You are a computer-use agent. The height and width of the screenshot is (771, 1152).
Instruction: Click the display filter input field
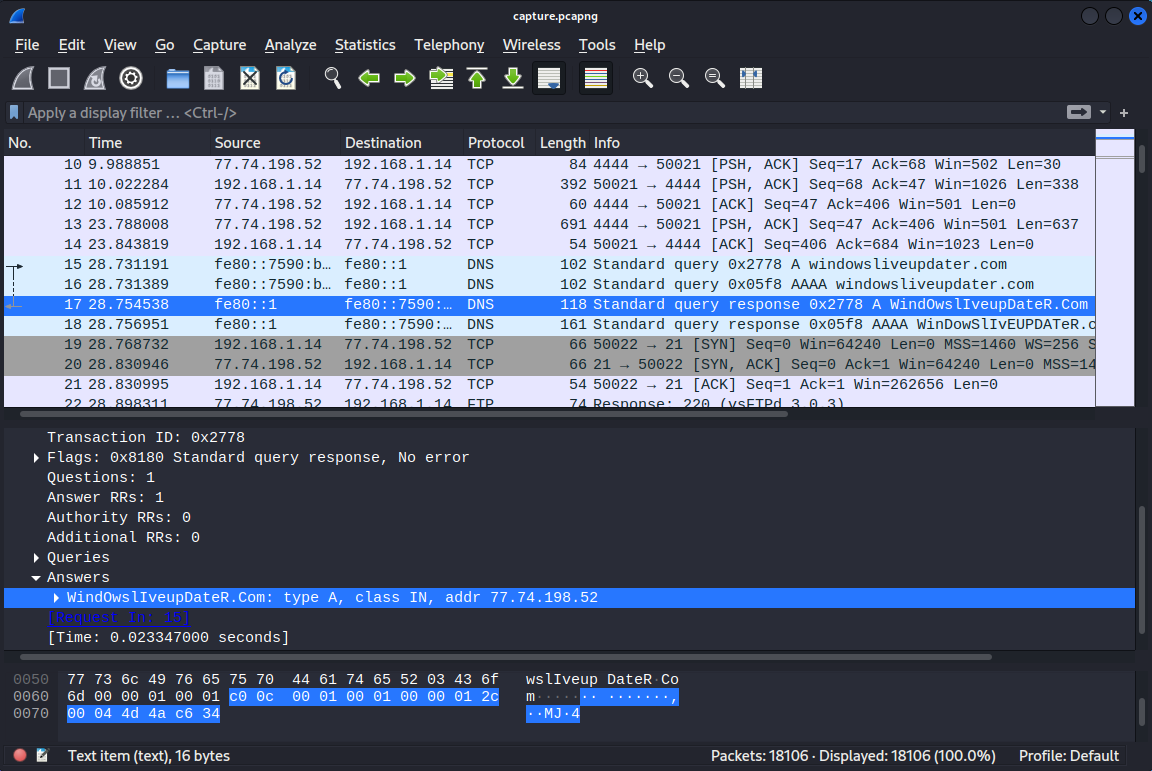click(x=544, y=112)
